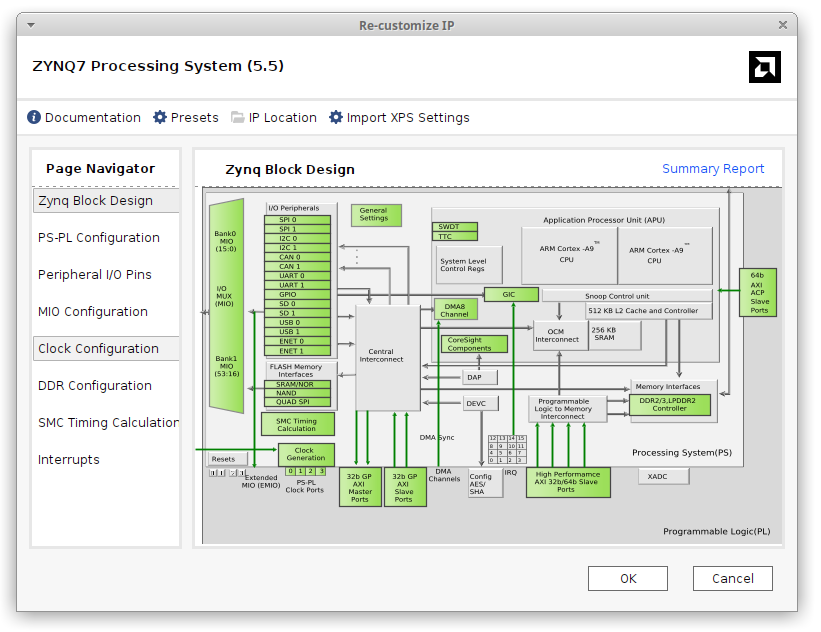Click the SWDT block

(x=455, y=227)
